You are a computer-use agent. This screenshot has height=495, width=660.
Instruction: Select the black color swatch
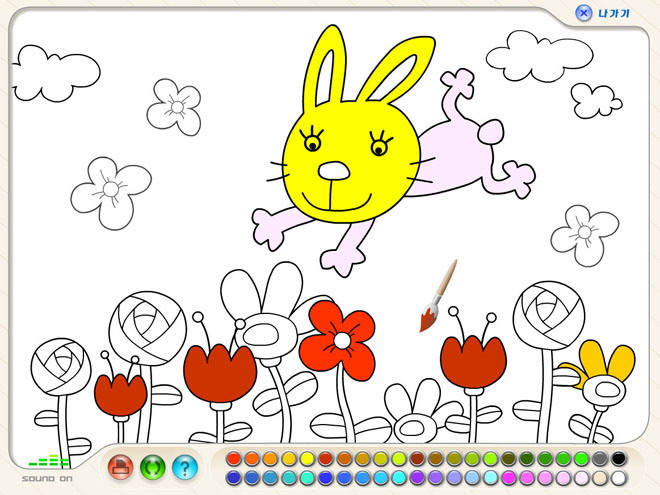click(x=619, y=459)
